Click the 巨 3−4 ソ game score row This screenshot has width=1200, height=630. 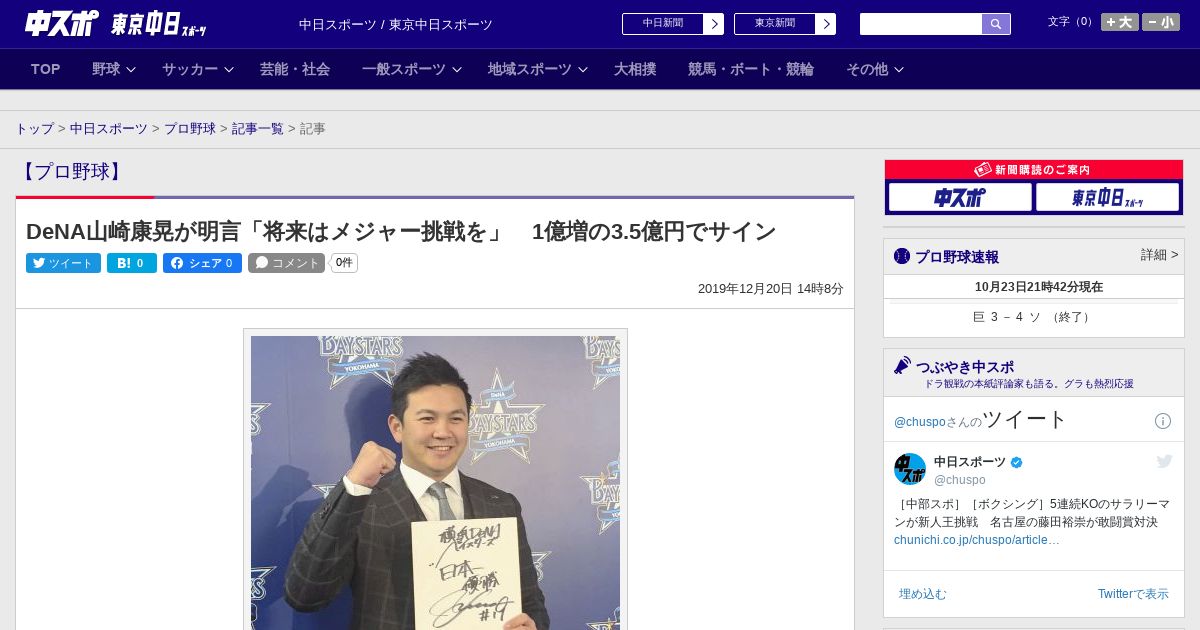pyautogui.click(x=1034, y=317)
